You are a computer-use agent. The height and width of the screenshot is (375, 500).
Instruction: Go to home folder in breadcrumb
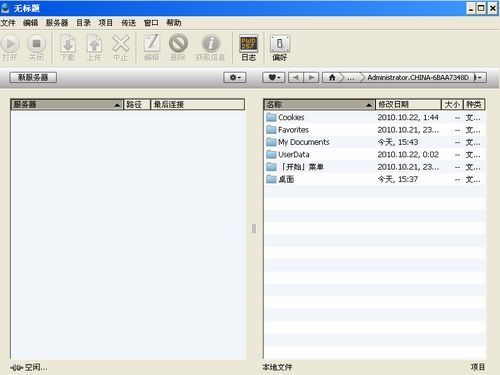332,78
